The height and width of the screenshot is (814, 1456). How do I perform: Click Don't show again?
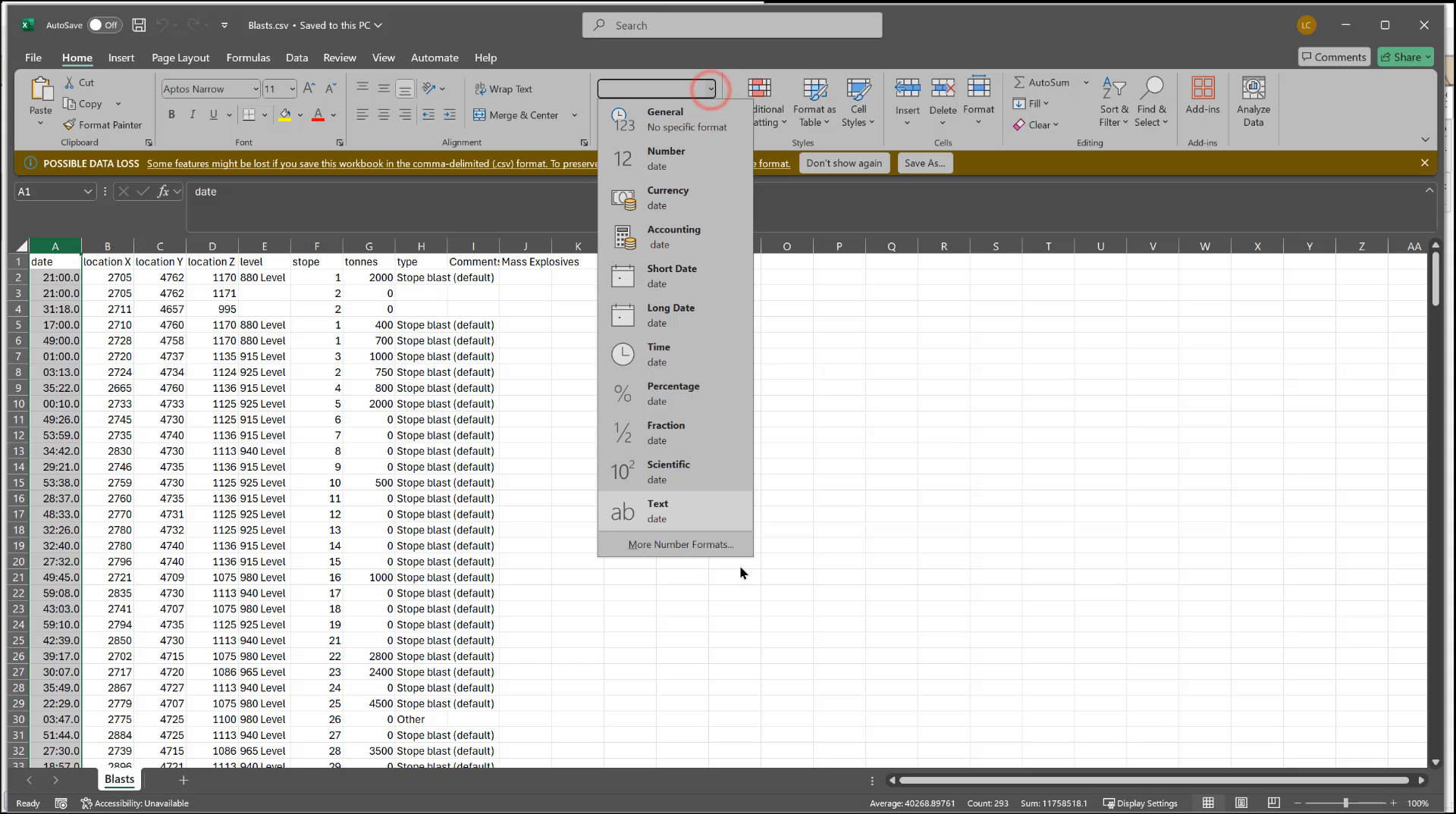pos(844,163)
